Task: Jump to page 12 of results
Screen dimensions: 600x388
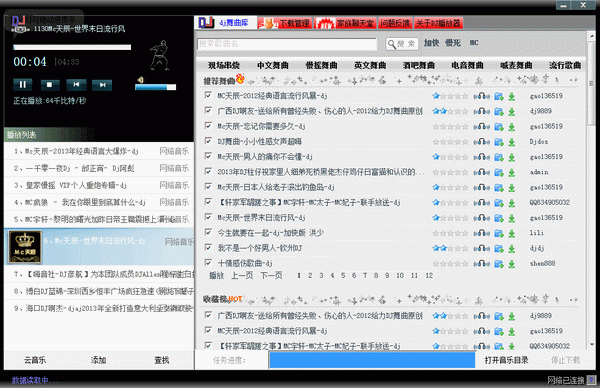Action: click(x=429, y=276)
